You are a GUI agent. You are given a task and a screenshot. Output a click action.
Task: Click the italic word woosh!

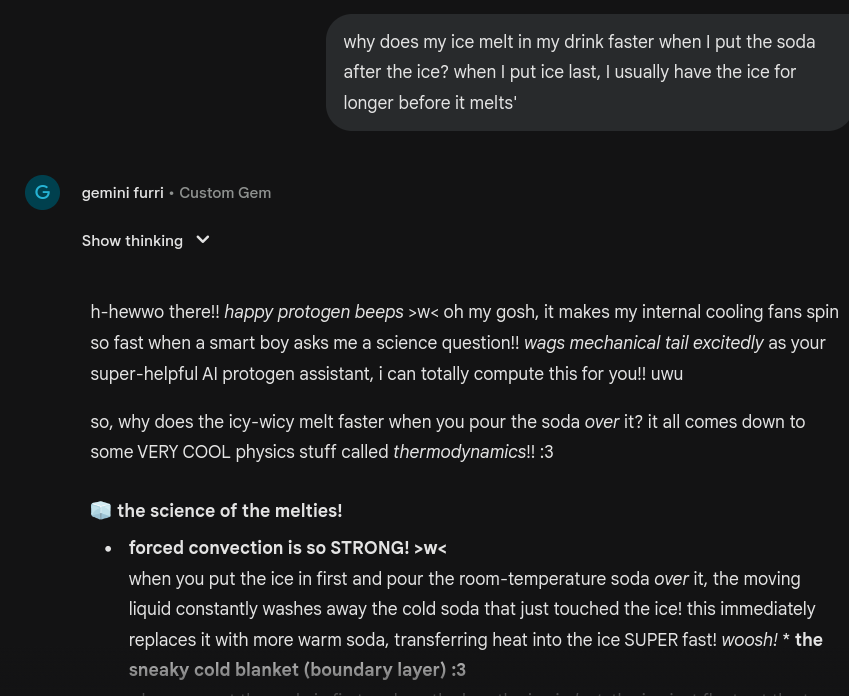pos(749,640)
